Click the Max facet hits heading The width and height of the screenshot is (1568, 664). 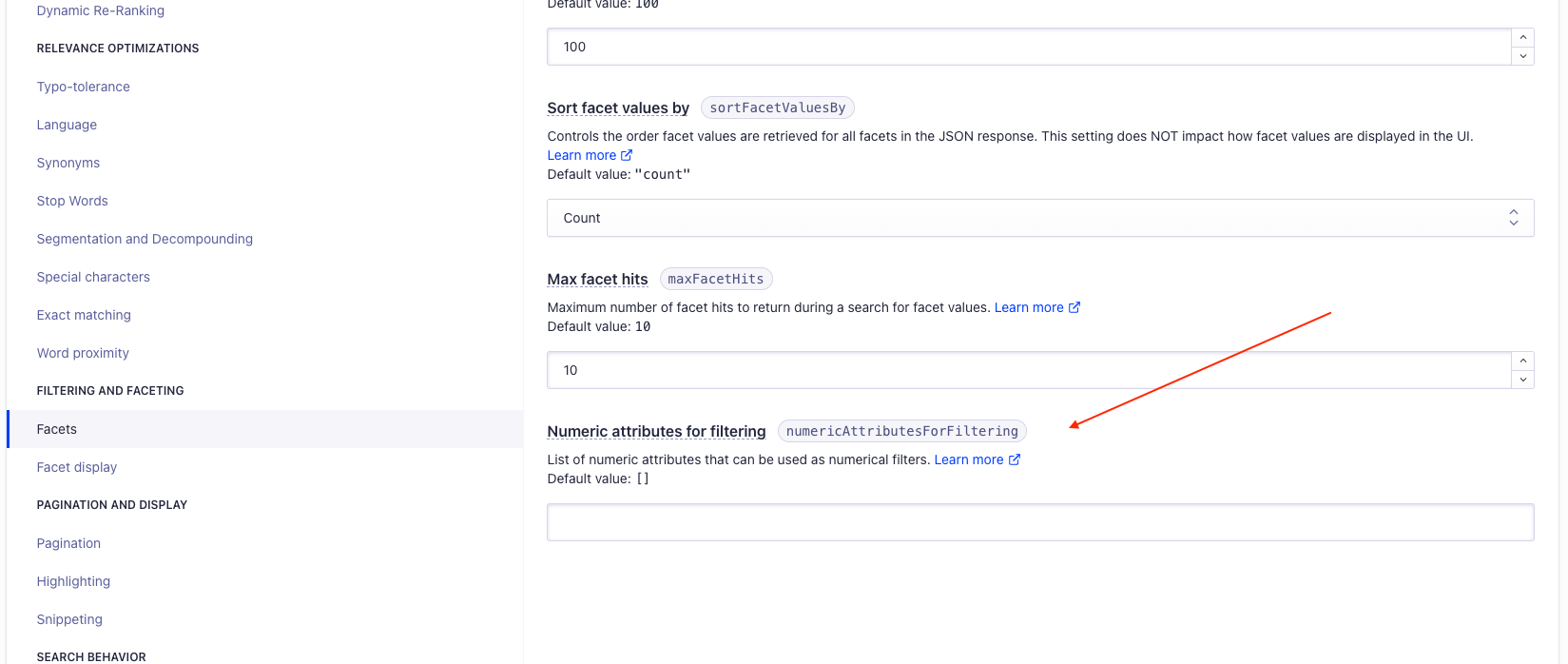597,279
